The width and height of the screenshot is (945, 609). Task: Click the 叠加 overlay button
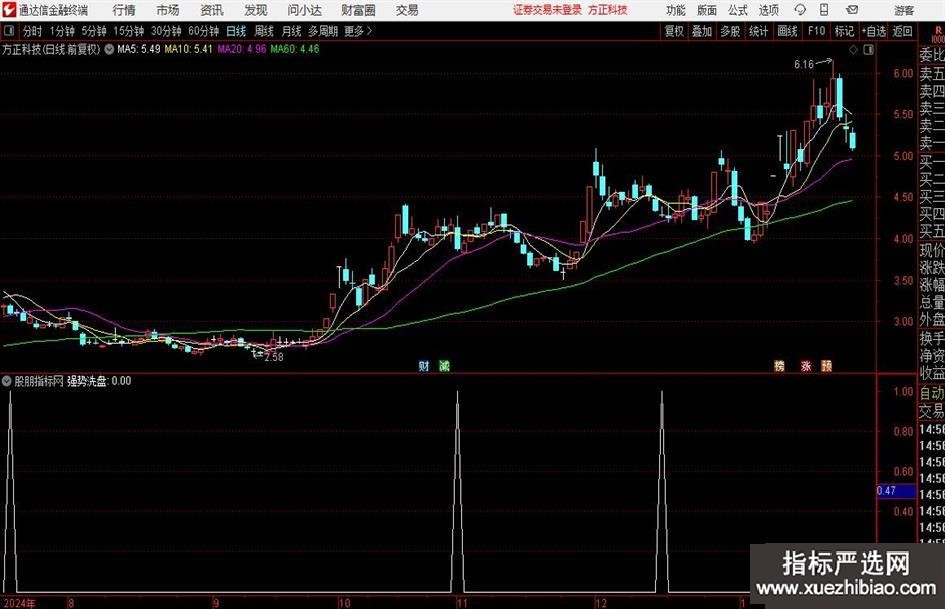pos(702,31)
